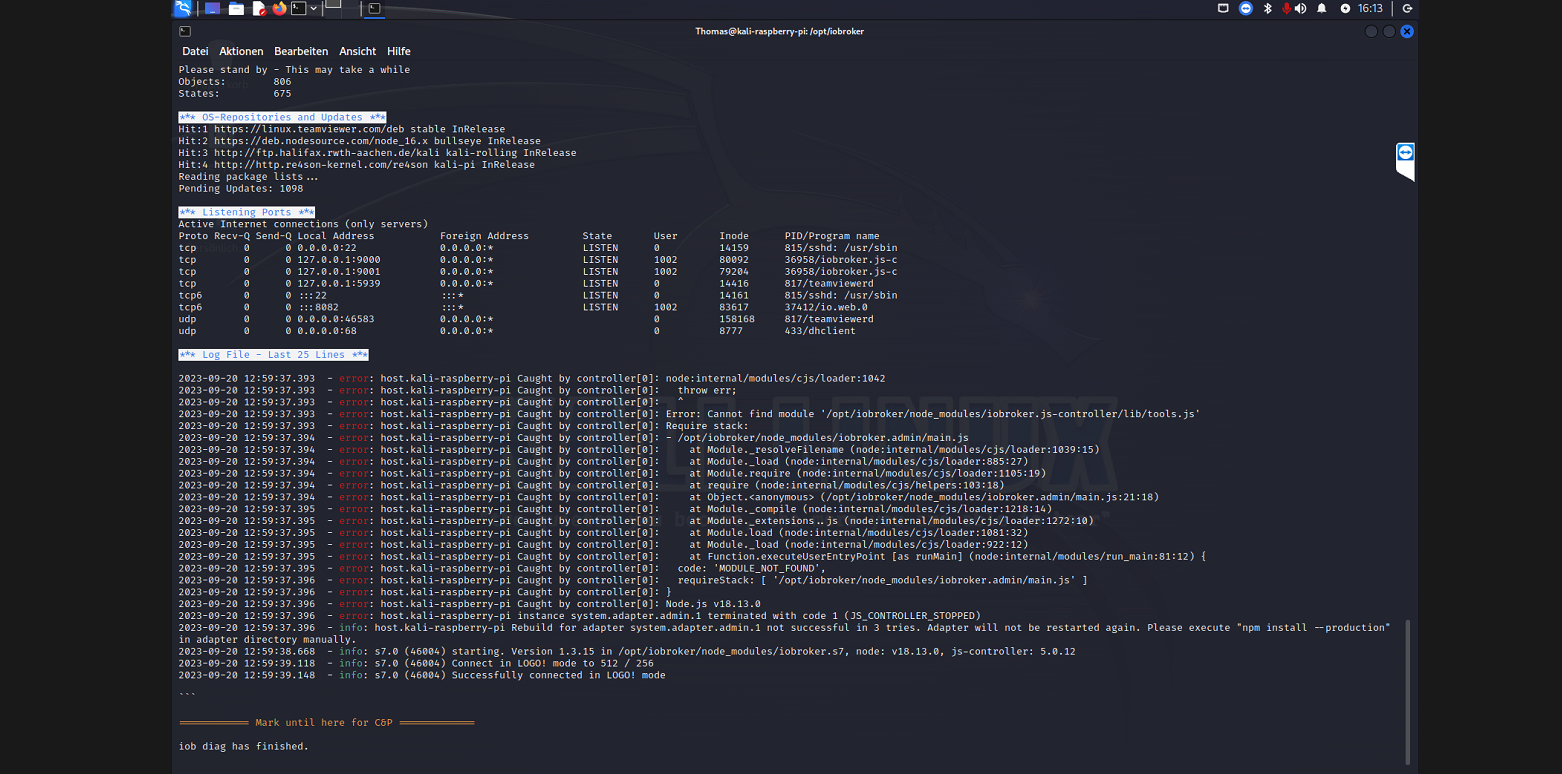Open the Aktionen menu

[241, 51]
